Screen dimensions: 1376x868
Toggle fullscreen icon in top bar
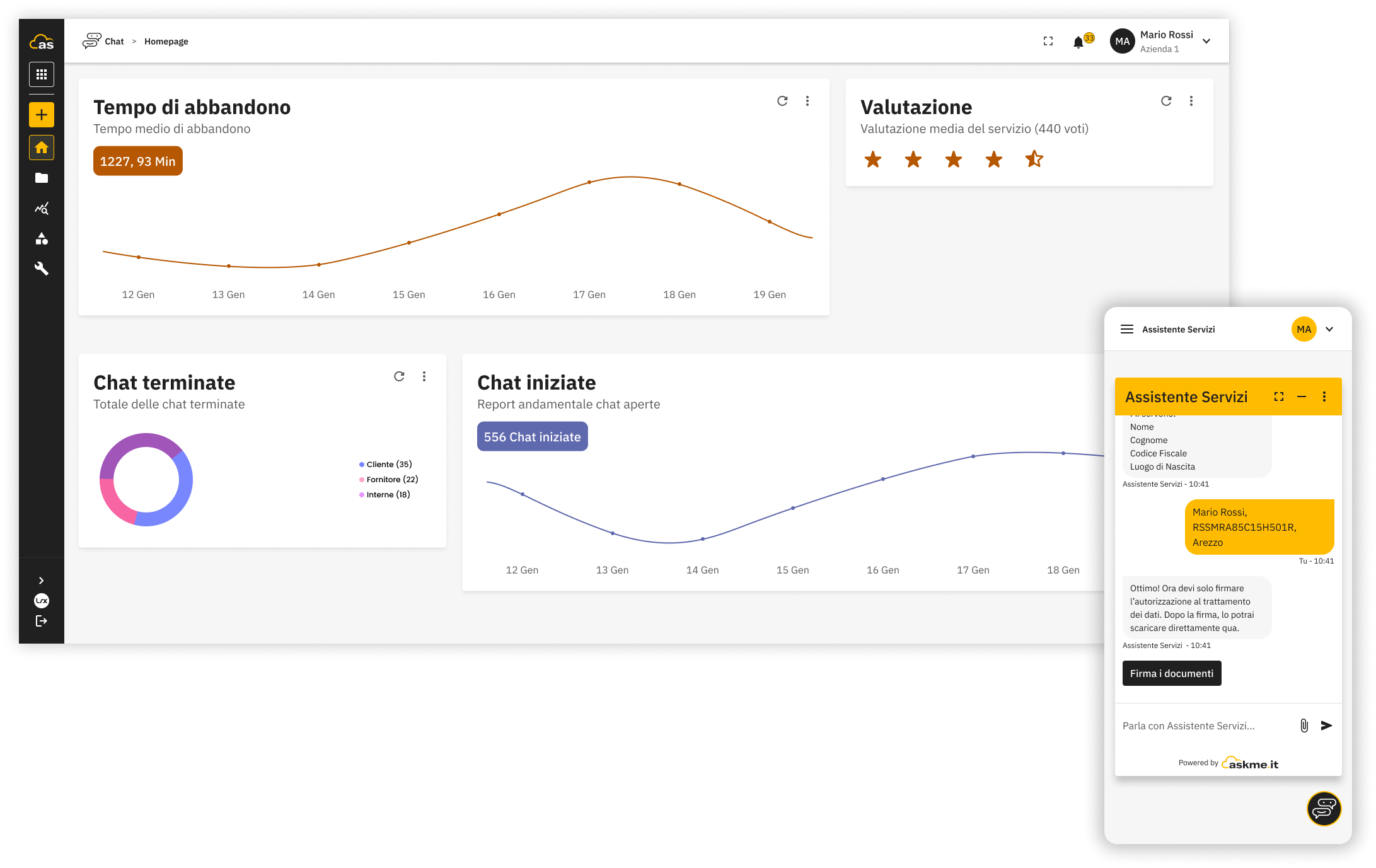1048,42
